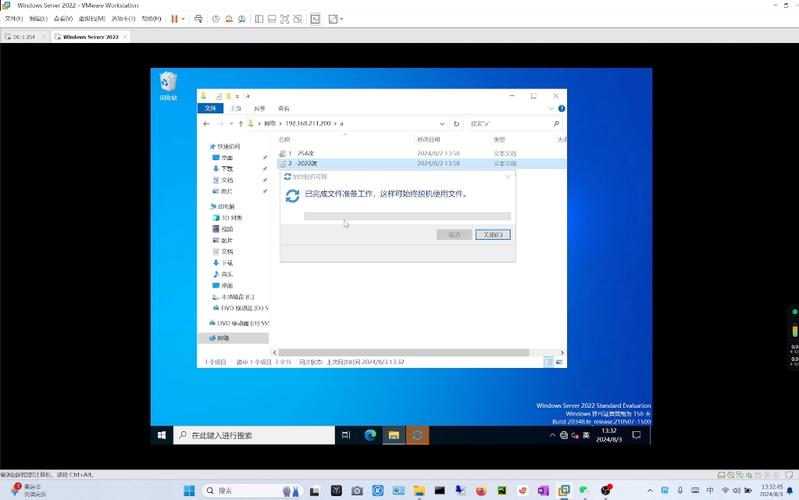799x500 pixels.
Task: Click the 关闭(C) button in sync dialog
Action: pos(493,234)
